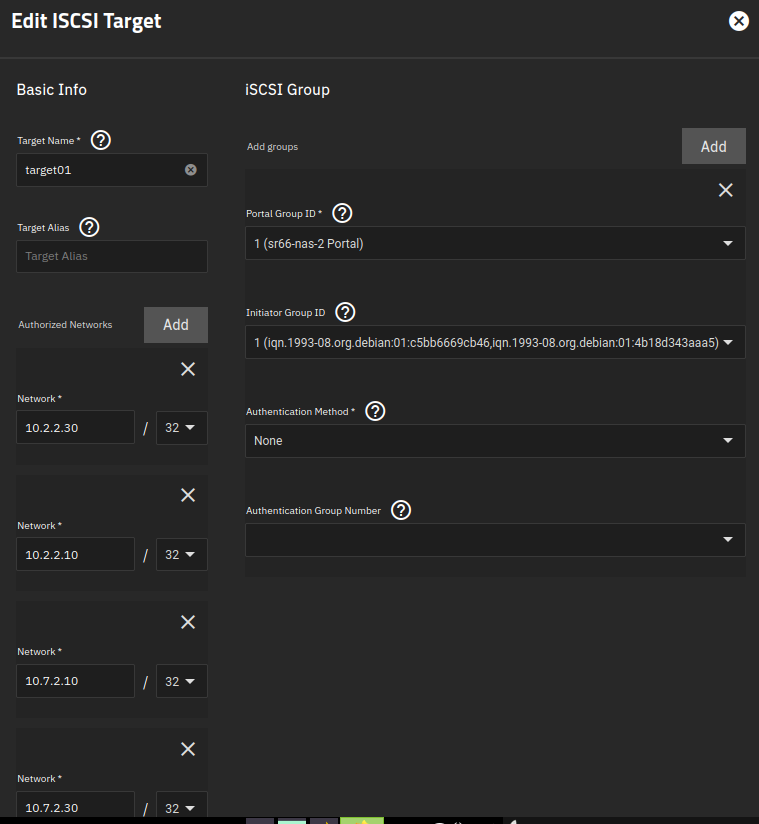Image resolution: width=759 pixels, height=824 pixels.
Task: Remove network 10.7.2.30 from Authorized Networks
Action: coord(187,749)
